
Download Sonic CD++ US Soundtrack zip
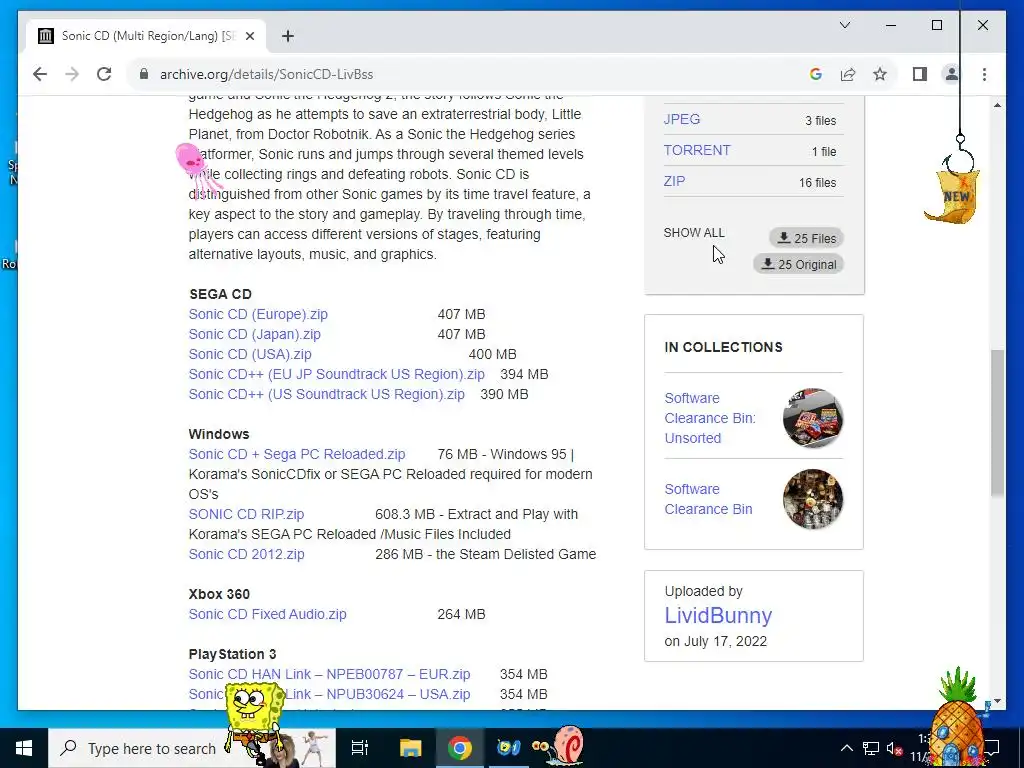(327, 394)
